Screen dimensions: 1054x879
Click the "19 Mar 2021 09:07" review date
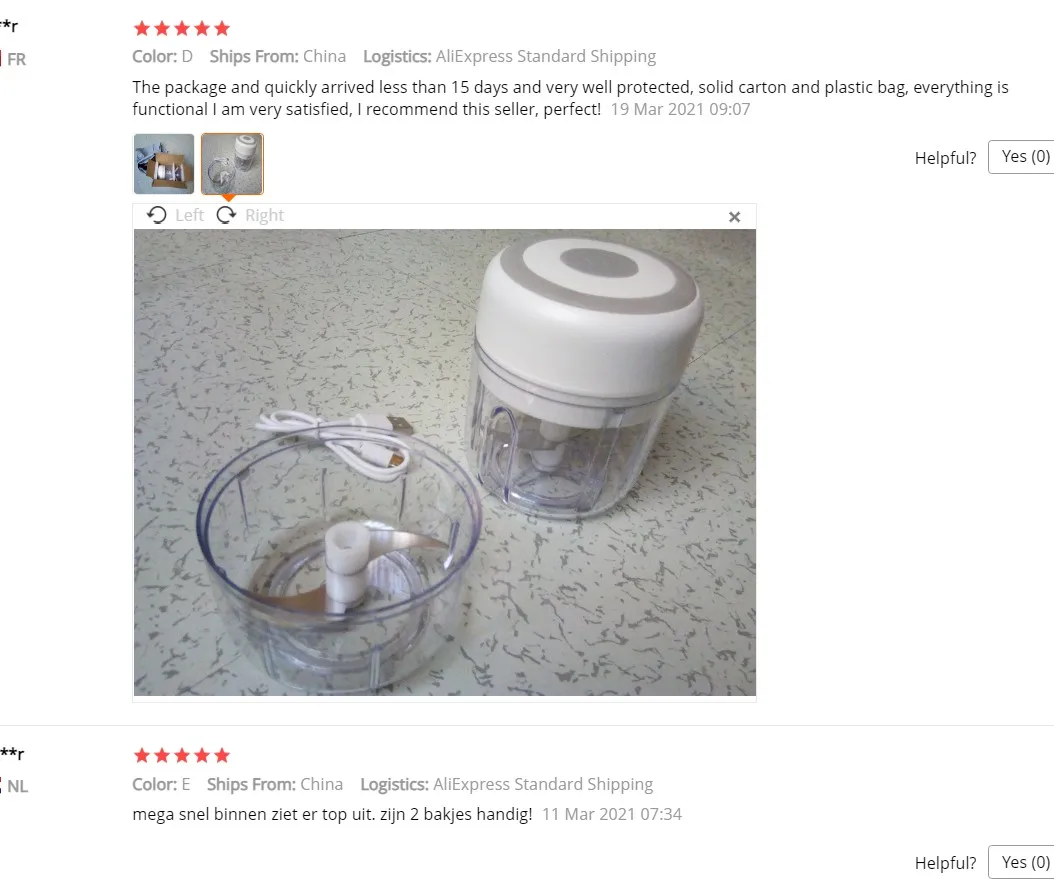[x=680, y=109]
